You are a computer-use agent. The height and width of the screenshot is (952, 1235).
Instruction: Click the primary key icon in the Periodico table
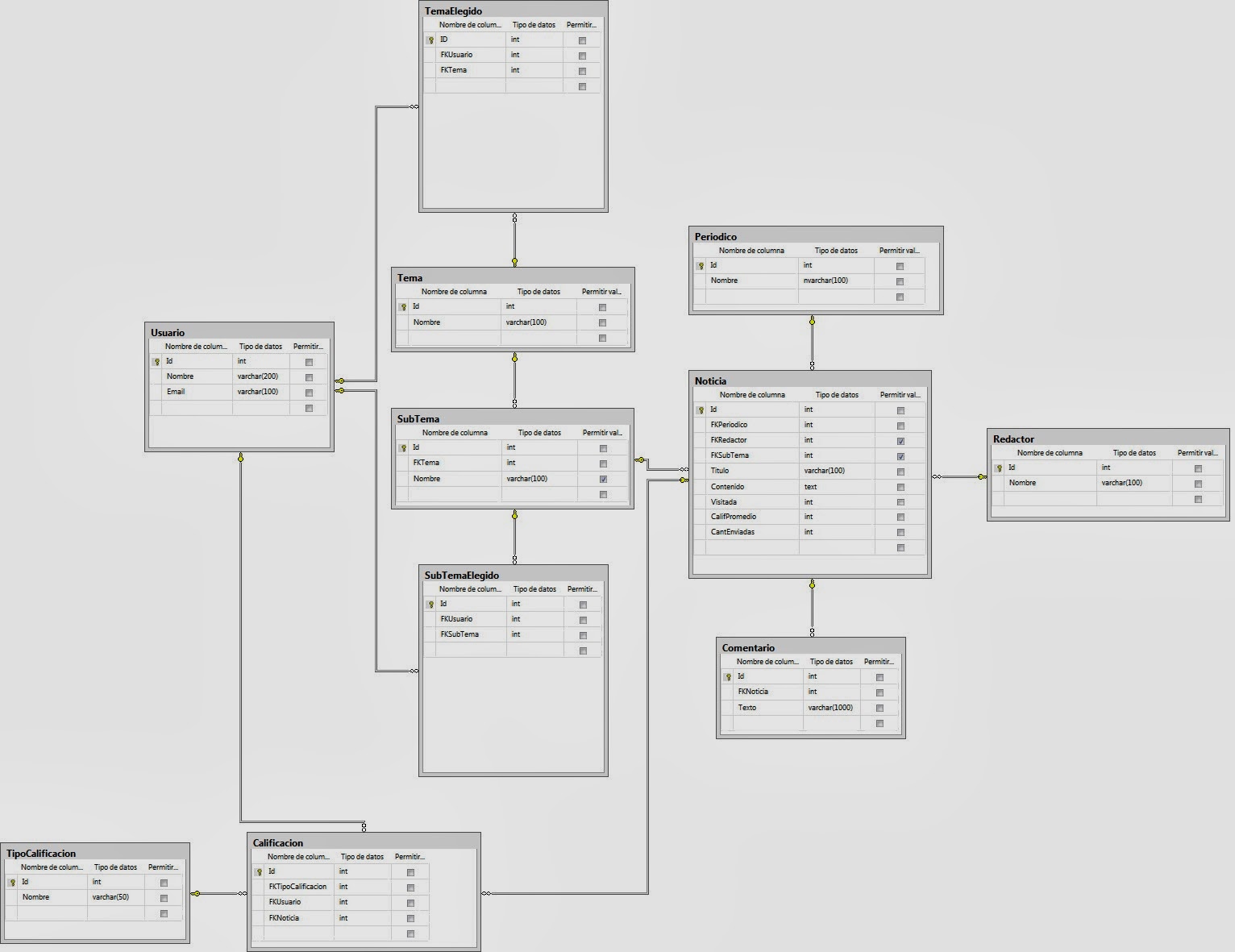(700, 264)
